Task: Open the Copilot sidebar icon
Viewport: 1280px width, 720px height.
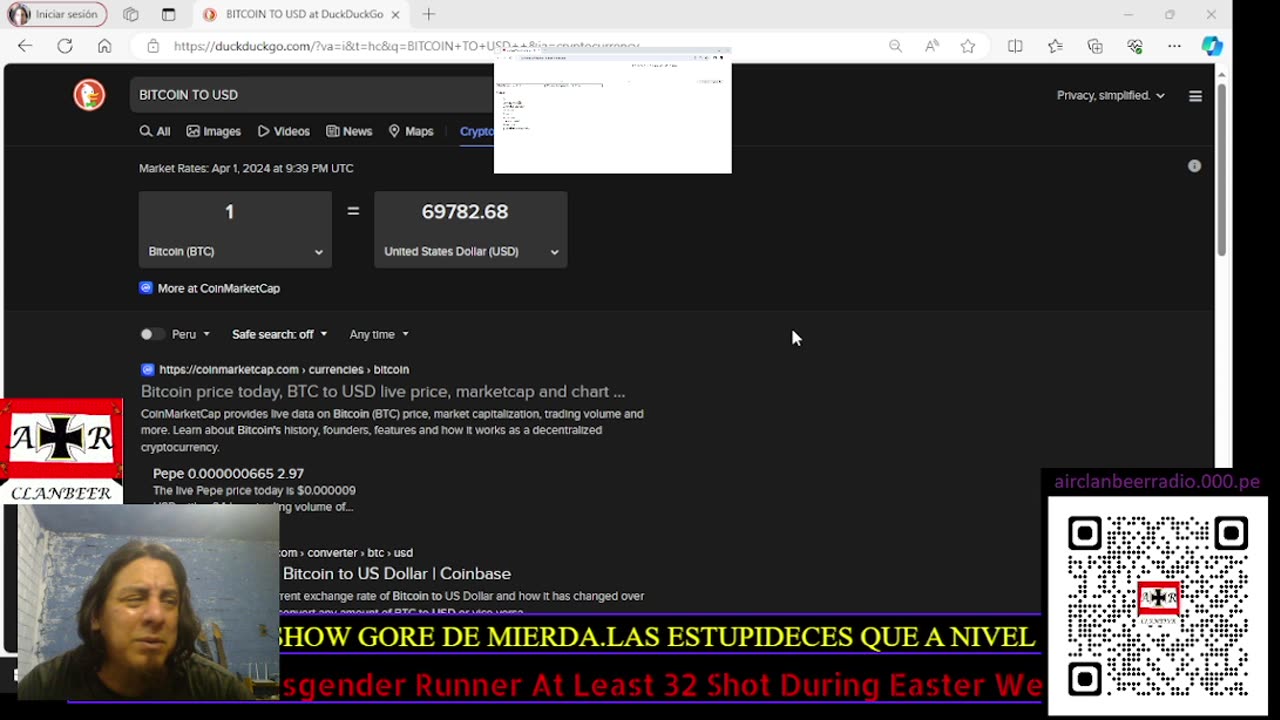Action: pyautogui.click(x=1212, y=46)
